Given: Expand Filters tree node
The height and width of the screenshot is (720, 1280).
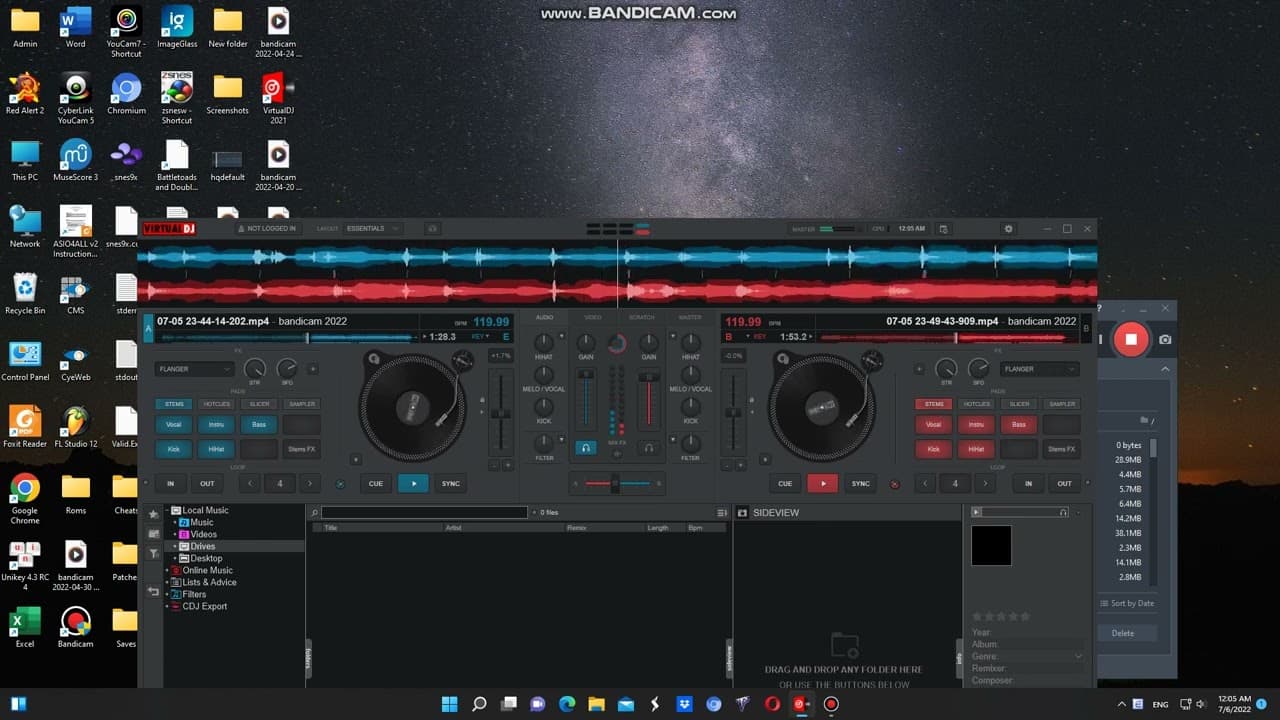Looking at the screenshot, I should point(167,595).
